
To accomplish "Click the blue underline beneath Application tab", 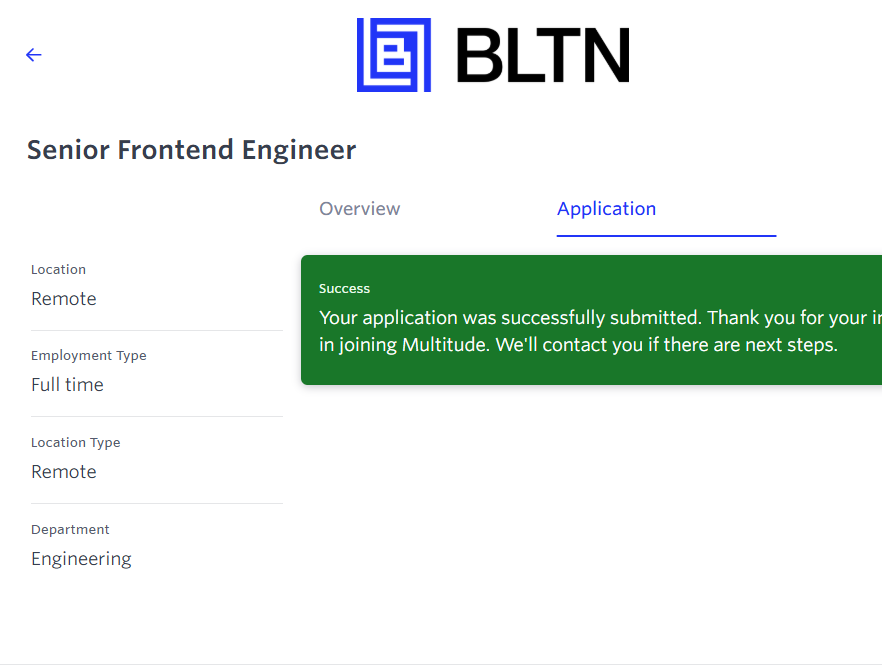I will point(666,236).
